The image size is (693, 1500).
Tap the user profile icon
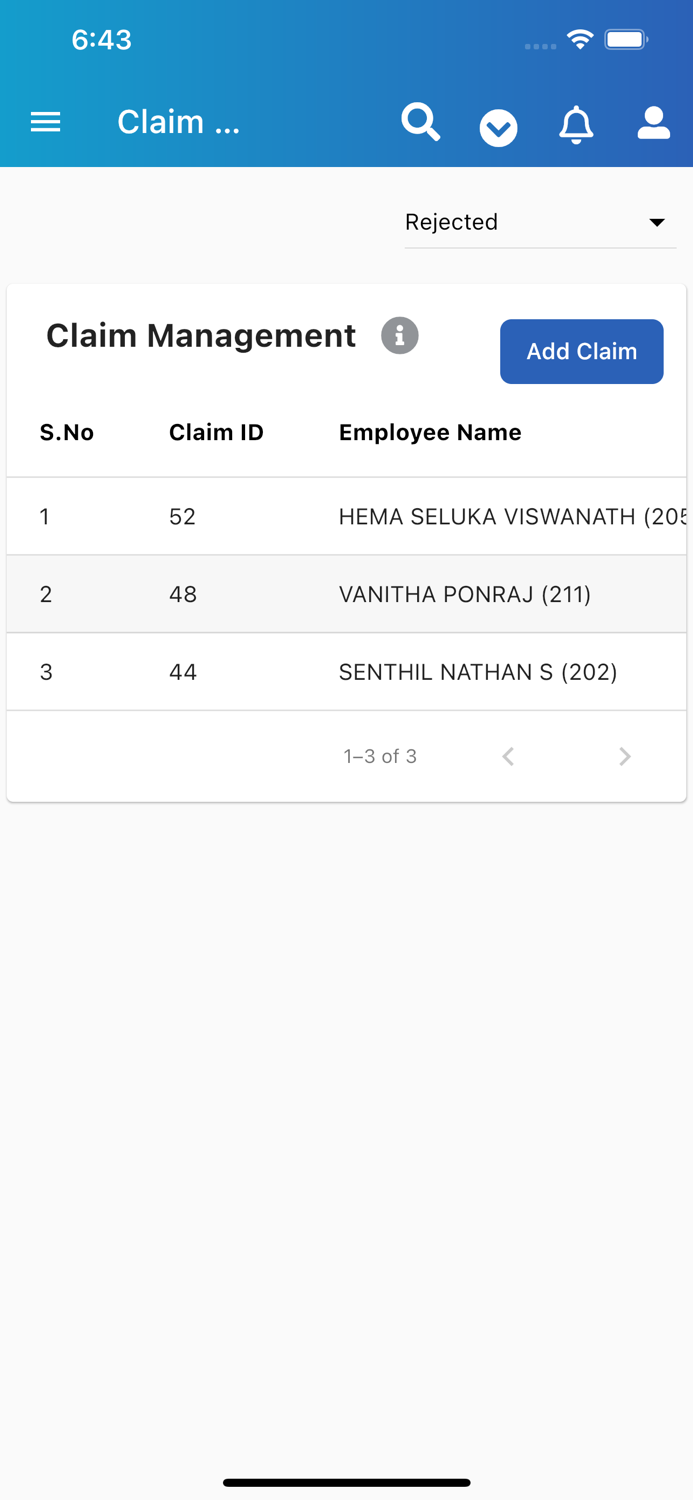click(653, 123)
